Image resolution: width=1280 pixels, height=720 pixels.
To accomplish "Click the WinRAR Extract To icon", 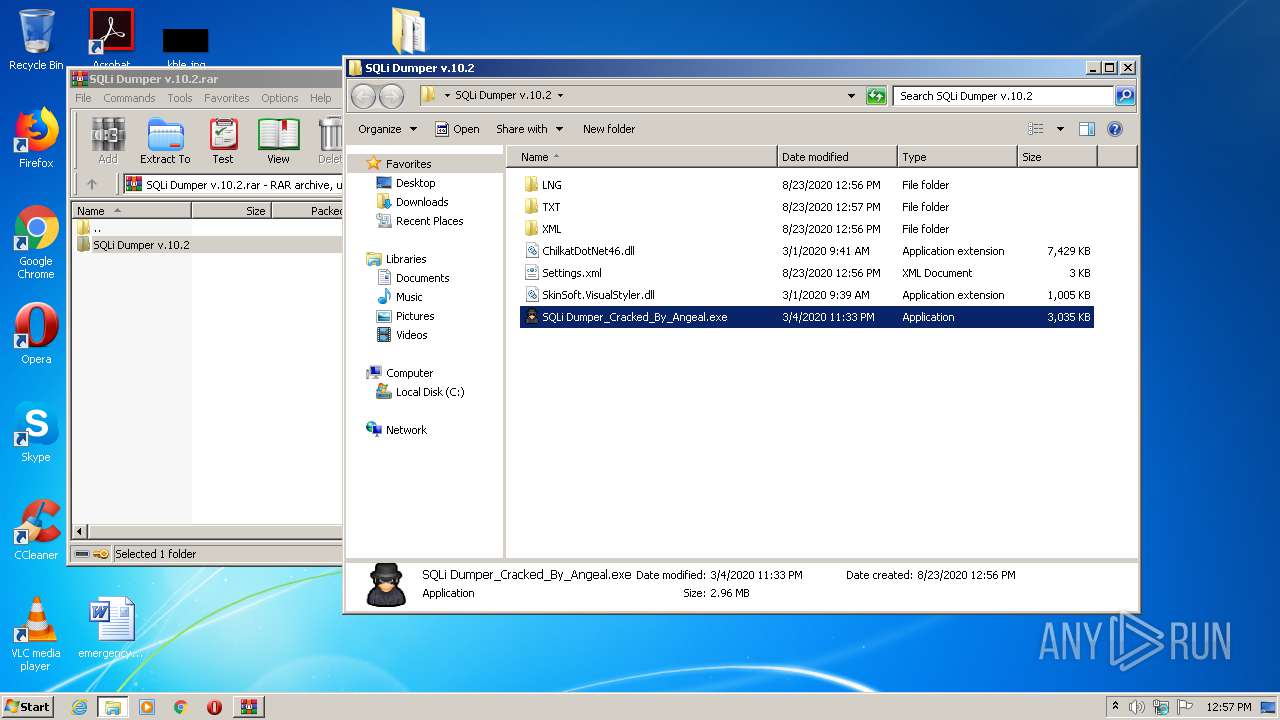I will [x=165, y=141].
